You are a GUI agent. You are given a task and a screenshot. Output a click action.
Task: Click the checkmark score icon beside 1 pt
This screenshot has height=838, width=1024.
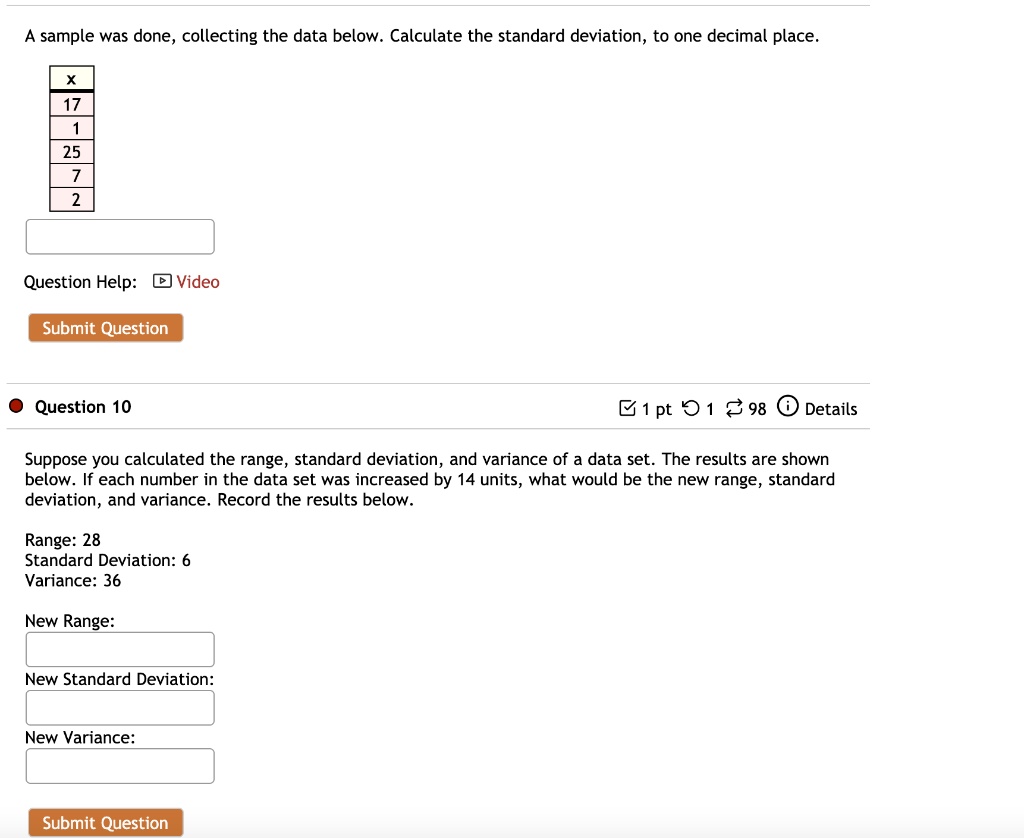coord(629,408)
